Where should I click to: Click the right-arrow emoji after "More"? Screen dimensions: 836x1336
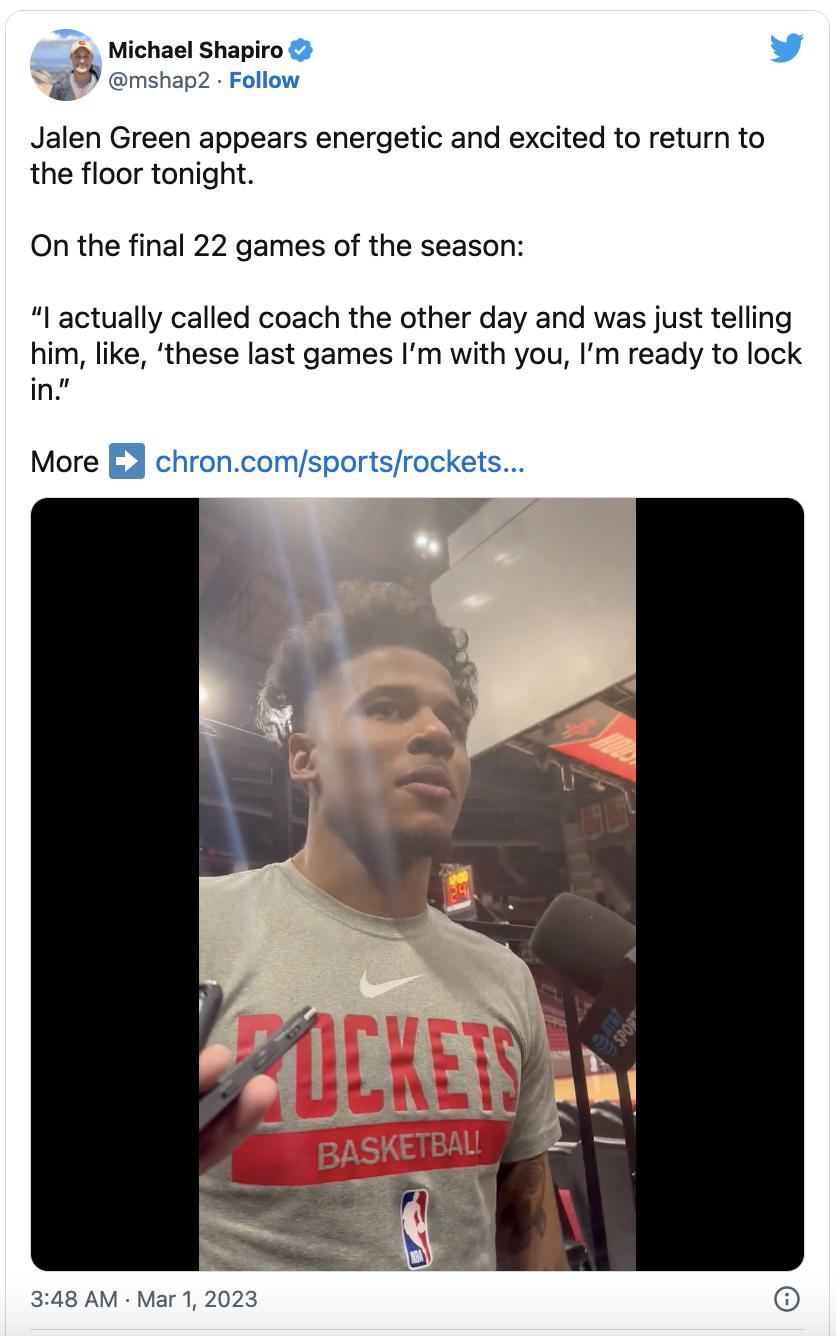click(127, 461)
